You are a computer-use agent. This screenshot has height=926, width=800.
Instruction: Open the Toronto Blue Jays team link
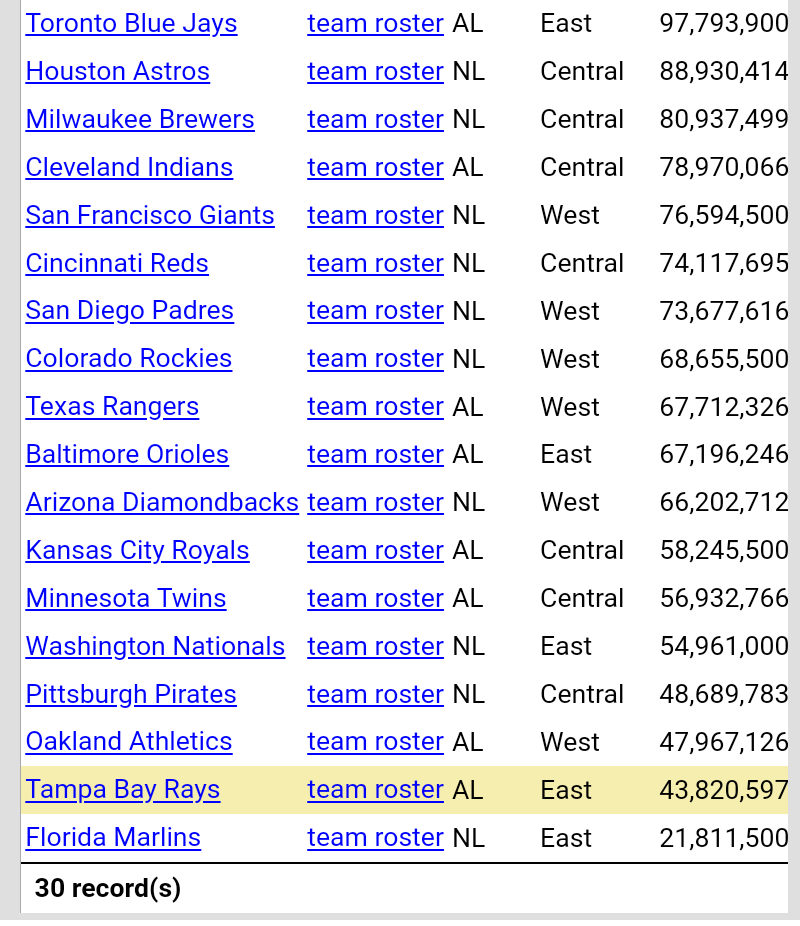[131, 23]
